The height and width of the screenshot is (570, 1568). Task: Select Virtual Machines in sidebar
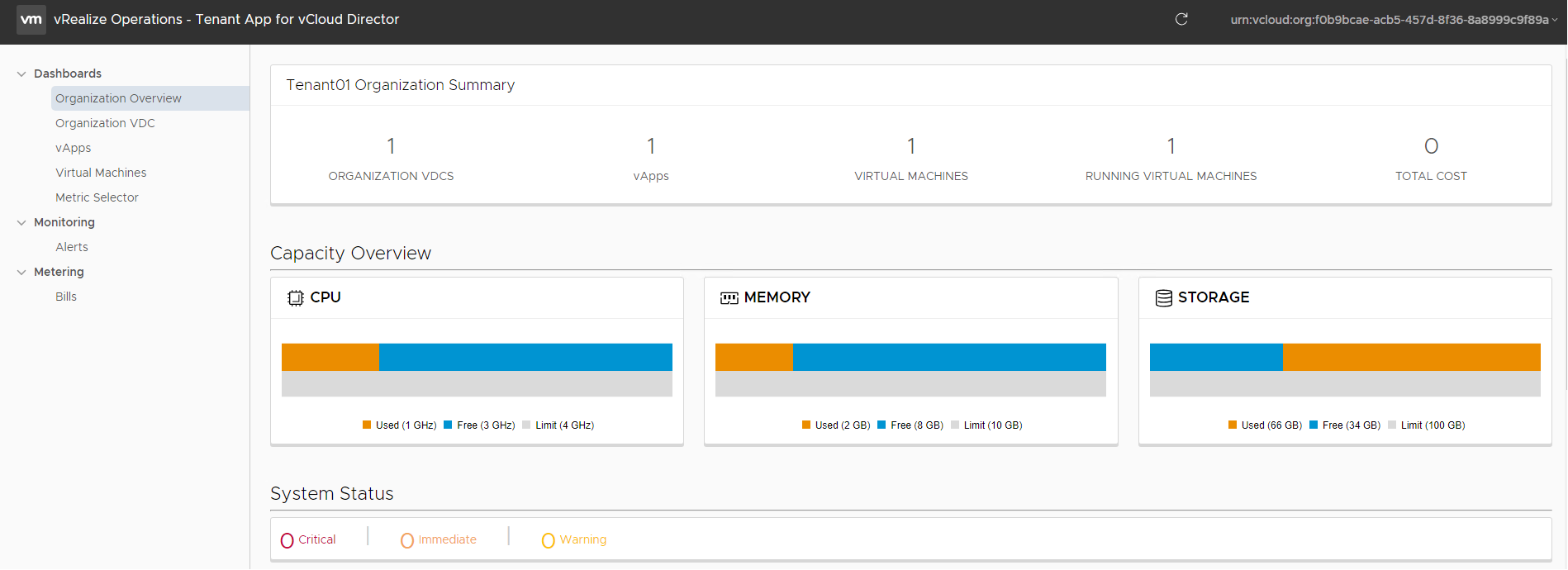[x=101, y=173]
